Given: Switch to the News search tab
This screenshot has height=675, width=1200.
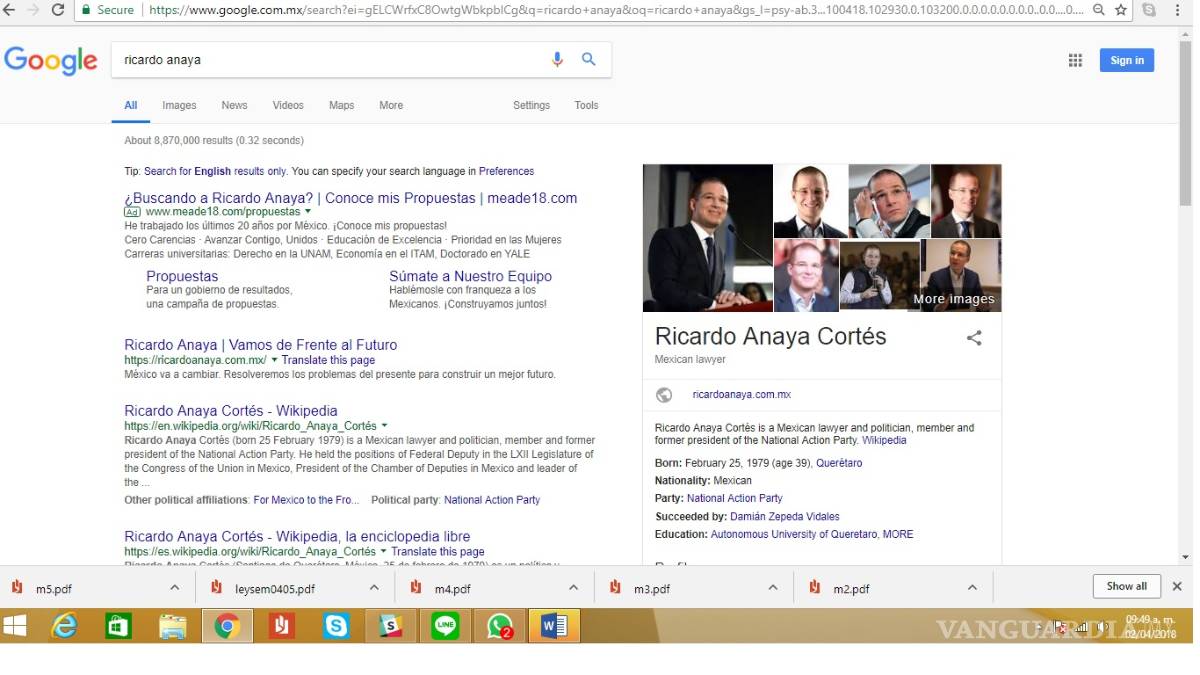Looking at the screenshot, I should (234, 105).
